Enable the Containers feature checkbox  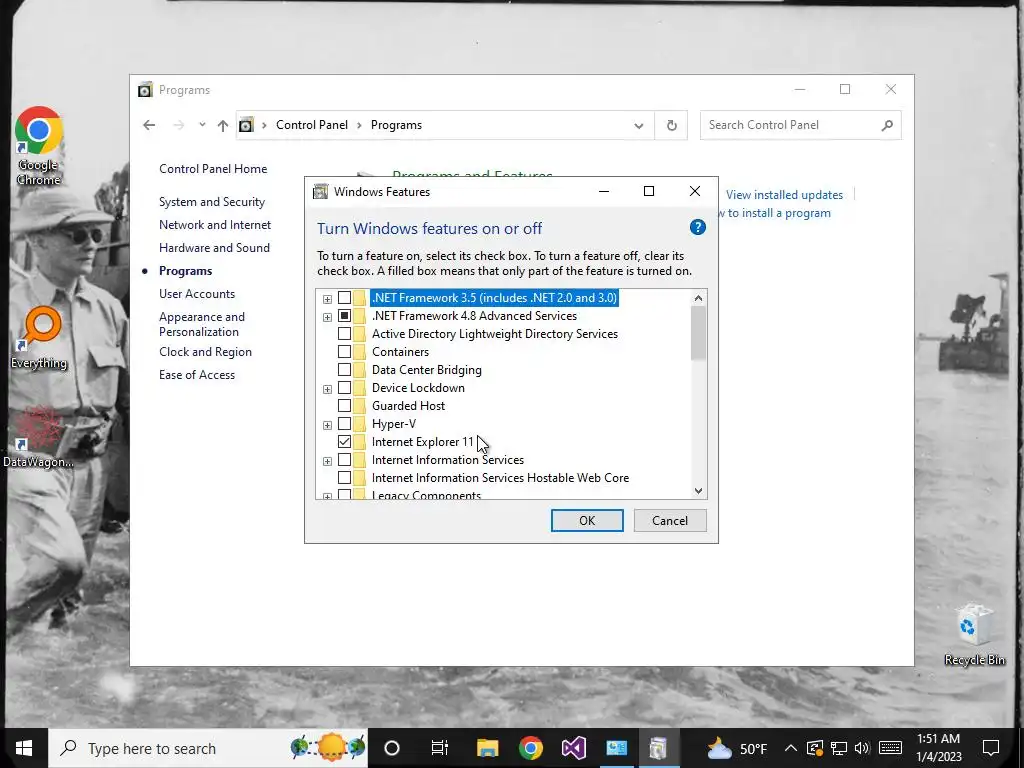(x=344, y=352)
